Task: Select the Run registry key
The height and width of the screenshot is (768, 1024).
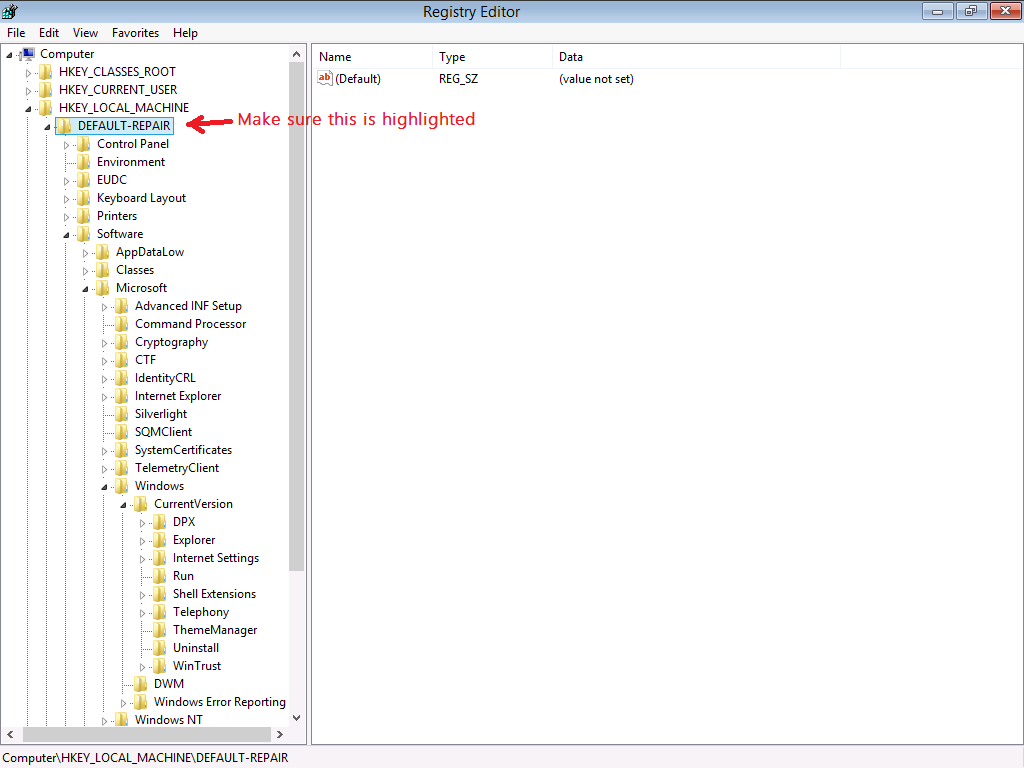Action: tap(183, 576)
